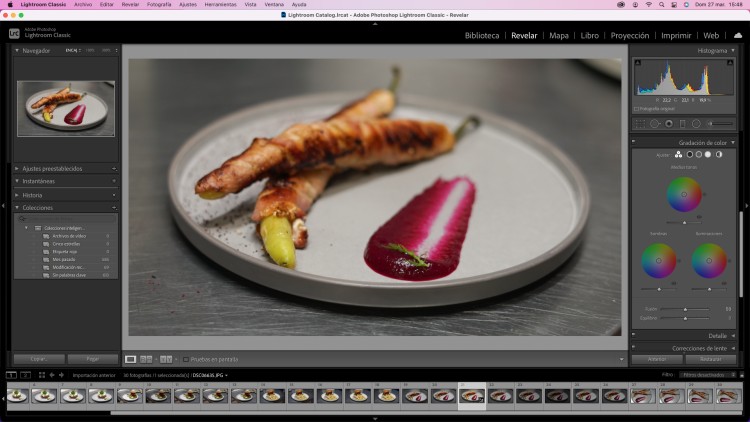Adjust the Equilibrio slider

[685, 318]
